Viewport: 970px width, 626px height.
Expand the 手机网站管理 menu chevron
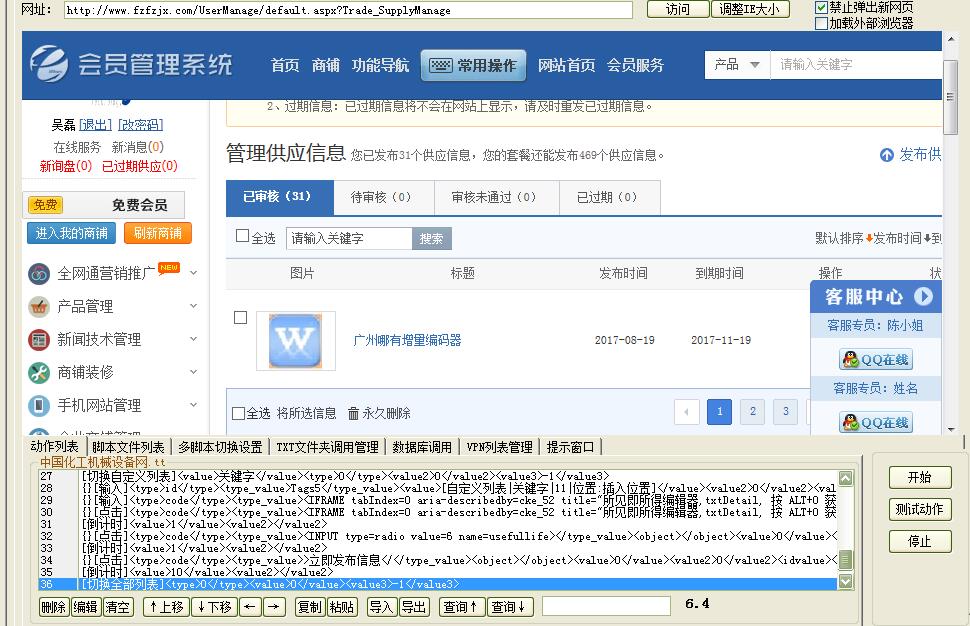pyautogui.click(x=194, y=405)
